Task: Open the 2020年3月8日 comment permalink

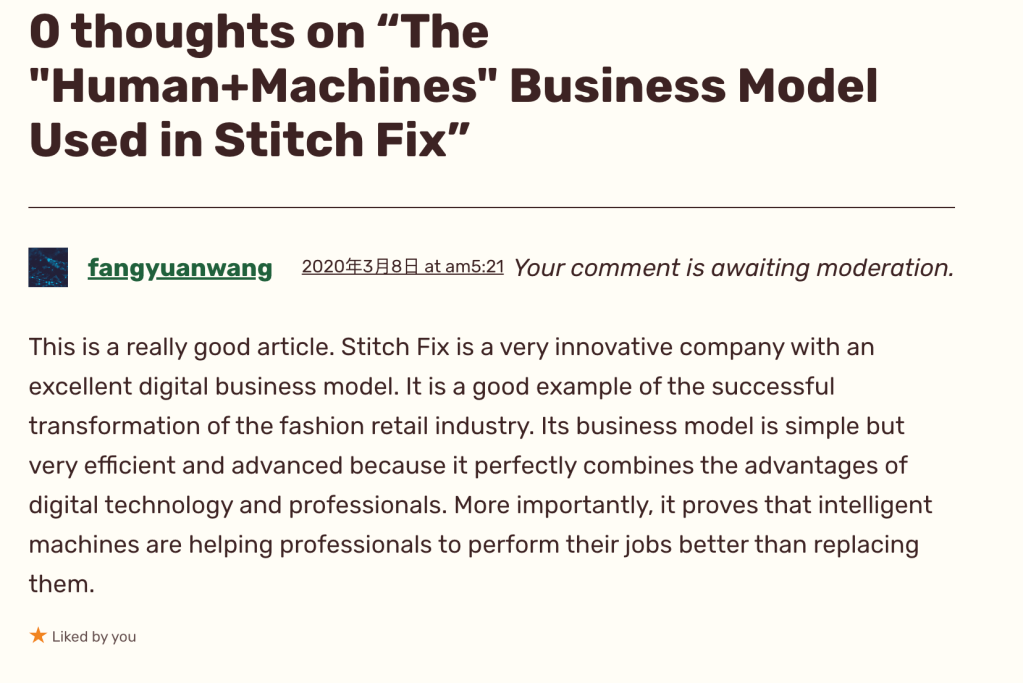Action: pyautogui.click(x=402, y=267)
